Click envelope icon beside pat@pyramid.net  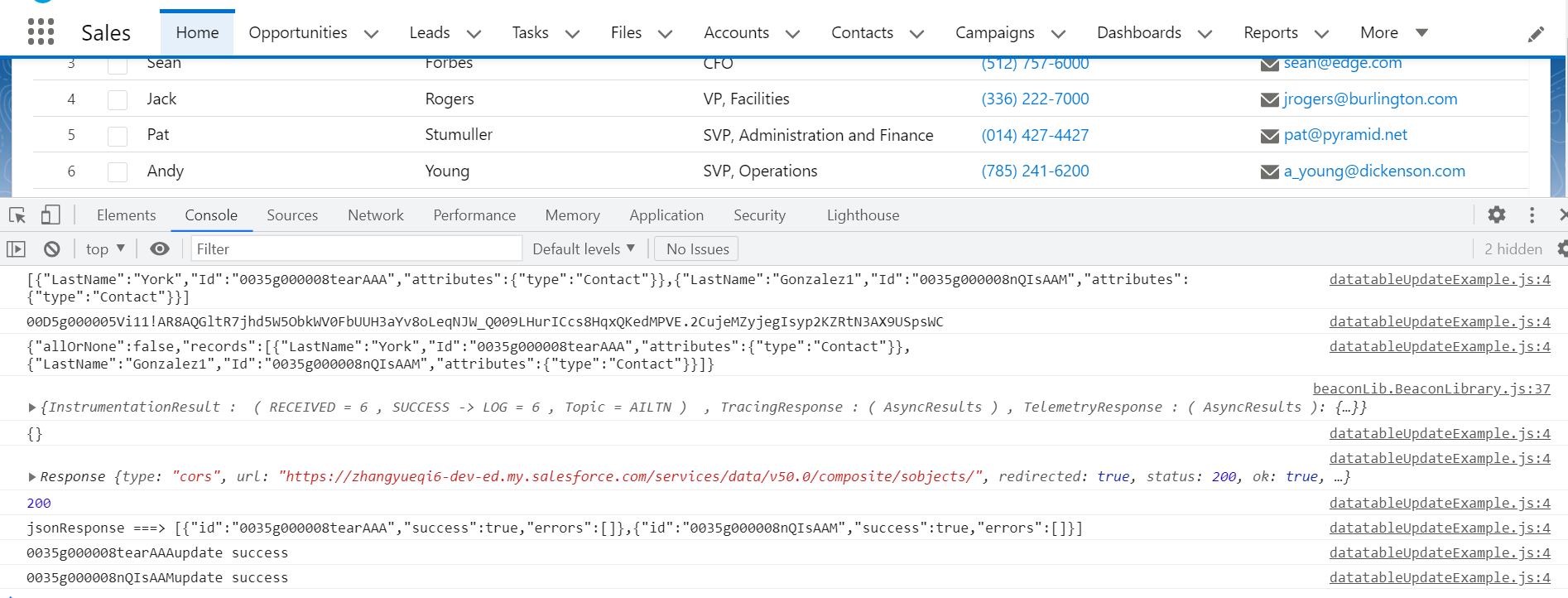[1269, 136]
